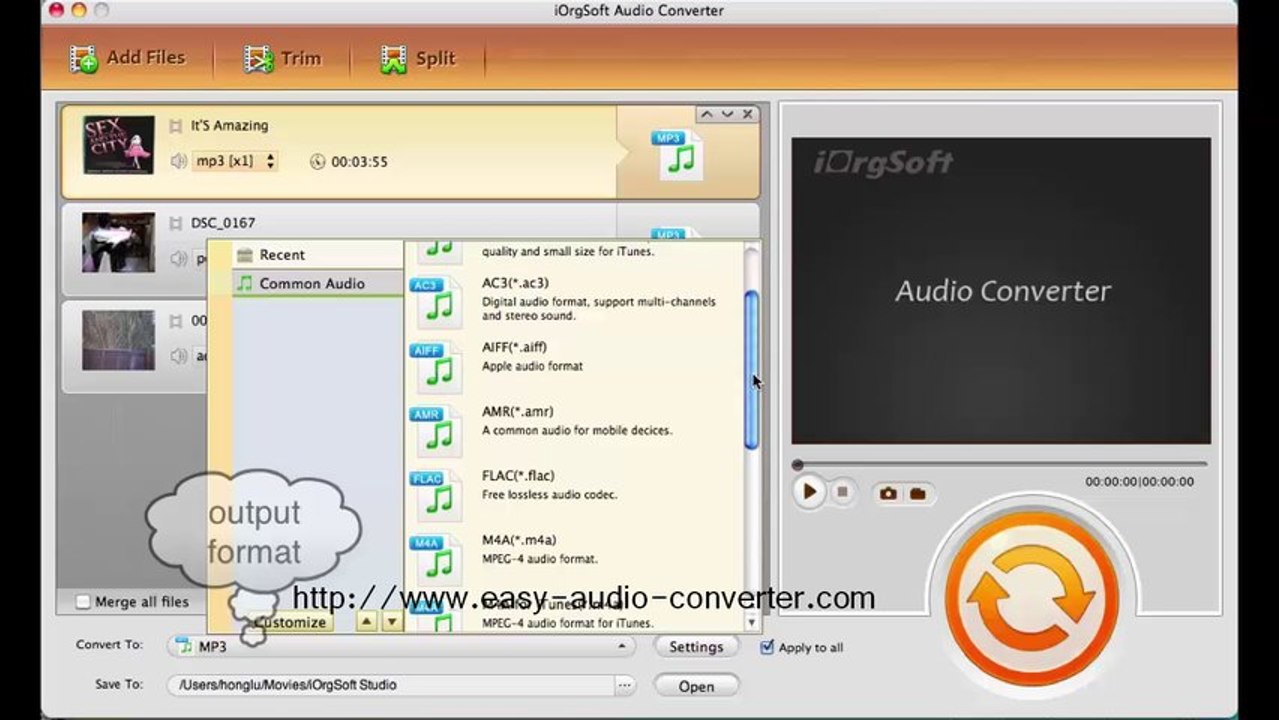Image resolution: width=1279 pixels, height=720 pixels.
Task: Click the film icon beside DSC_0167
Action: click(x=175, y=223)
